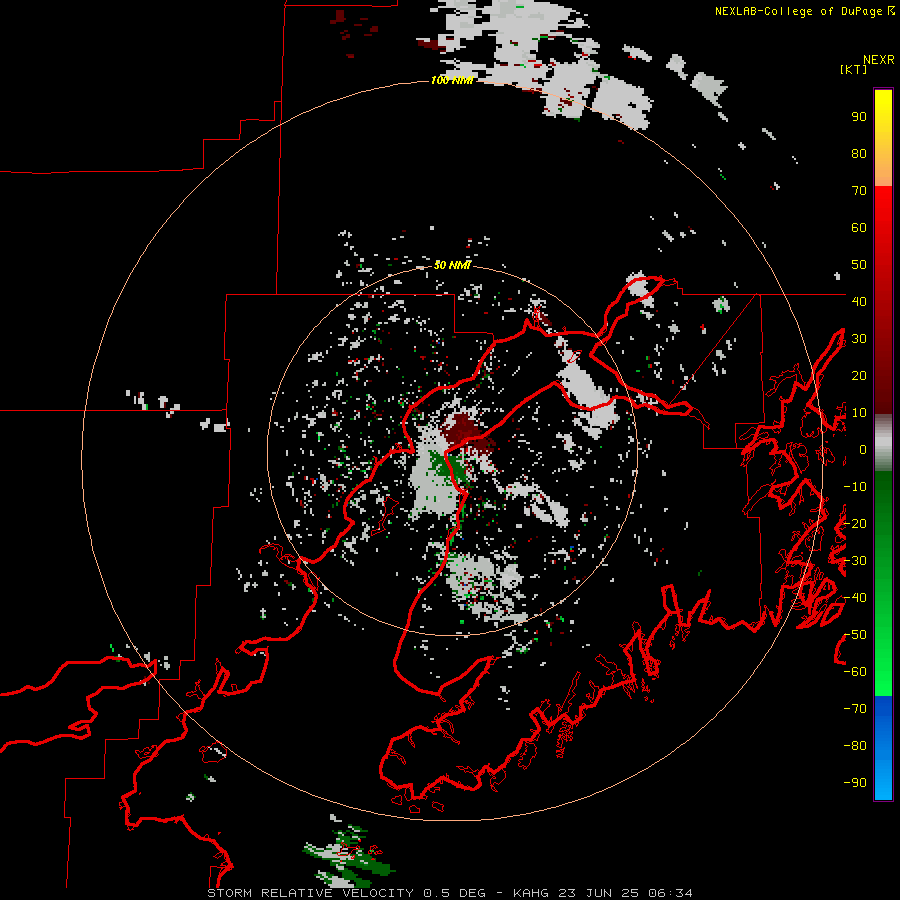
Task: Click the NEXR label above the scale
Action: 879,60
